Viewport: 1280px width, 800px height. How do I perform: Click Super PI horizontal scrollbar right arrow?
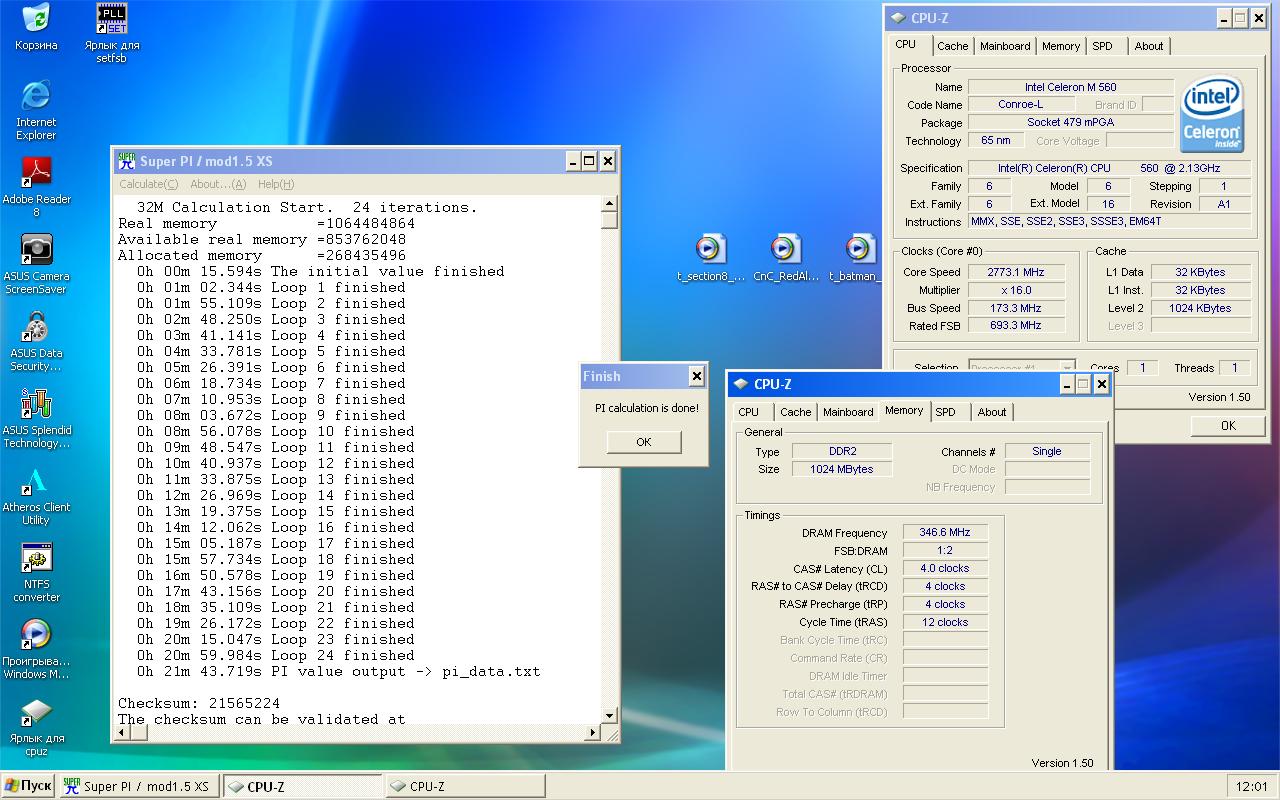[x=593, y=733]
